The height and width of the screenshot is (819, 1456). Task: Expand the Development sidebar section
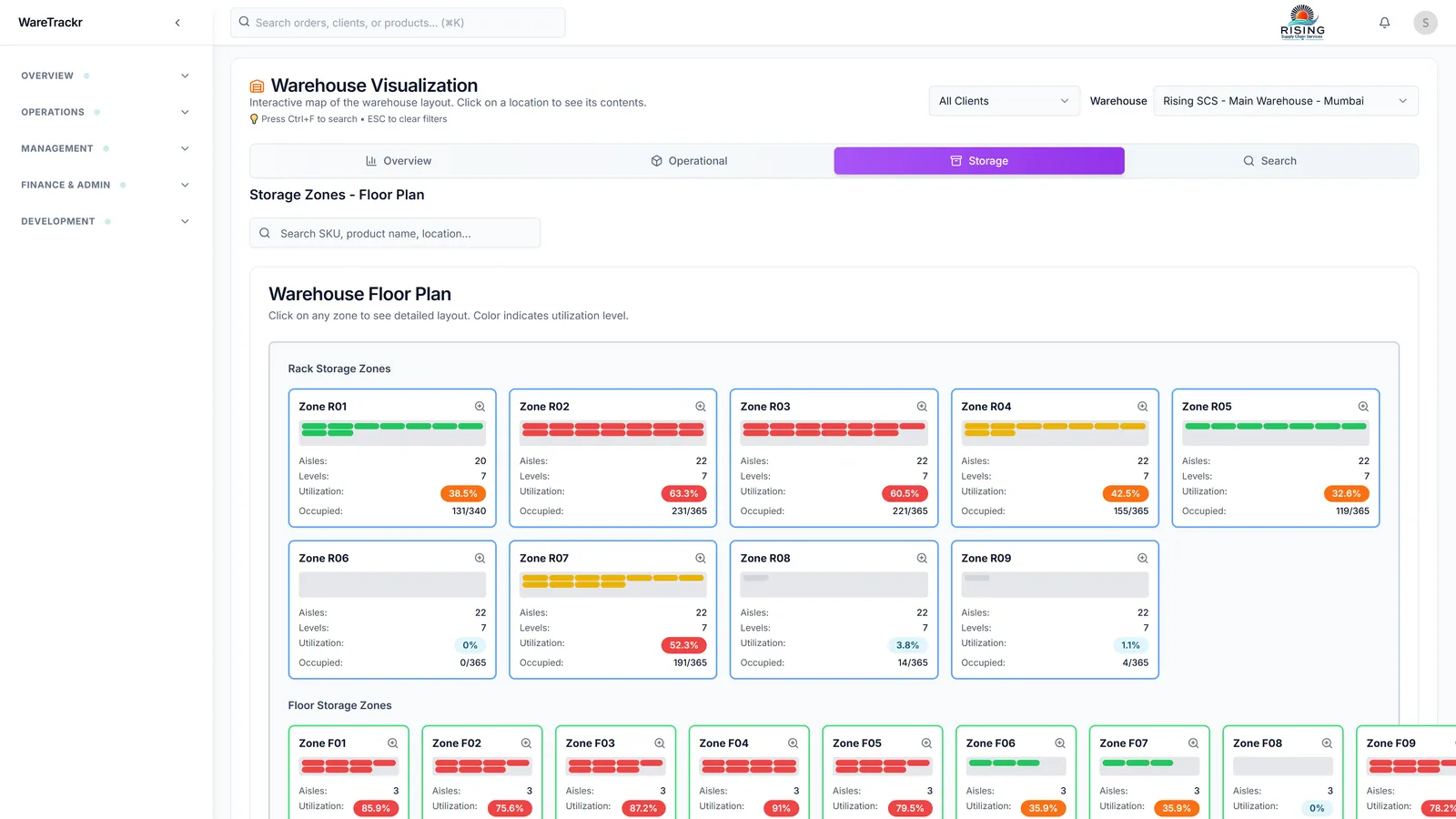tap(105, 221)
